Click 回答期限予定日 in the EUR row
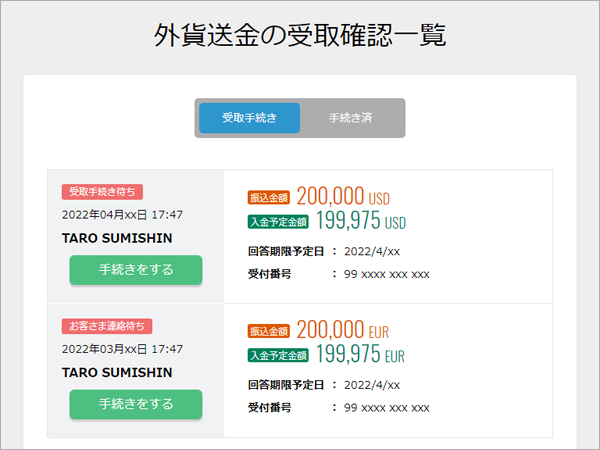Screen dimensions: 600x450 point(286,385)
